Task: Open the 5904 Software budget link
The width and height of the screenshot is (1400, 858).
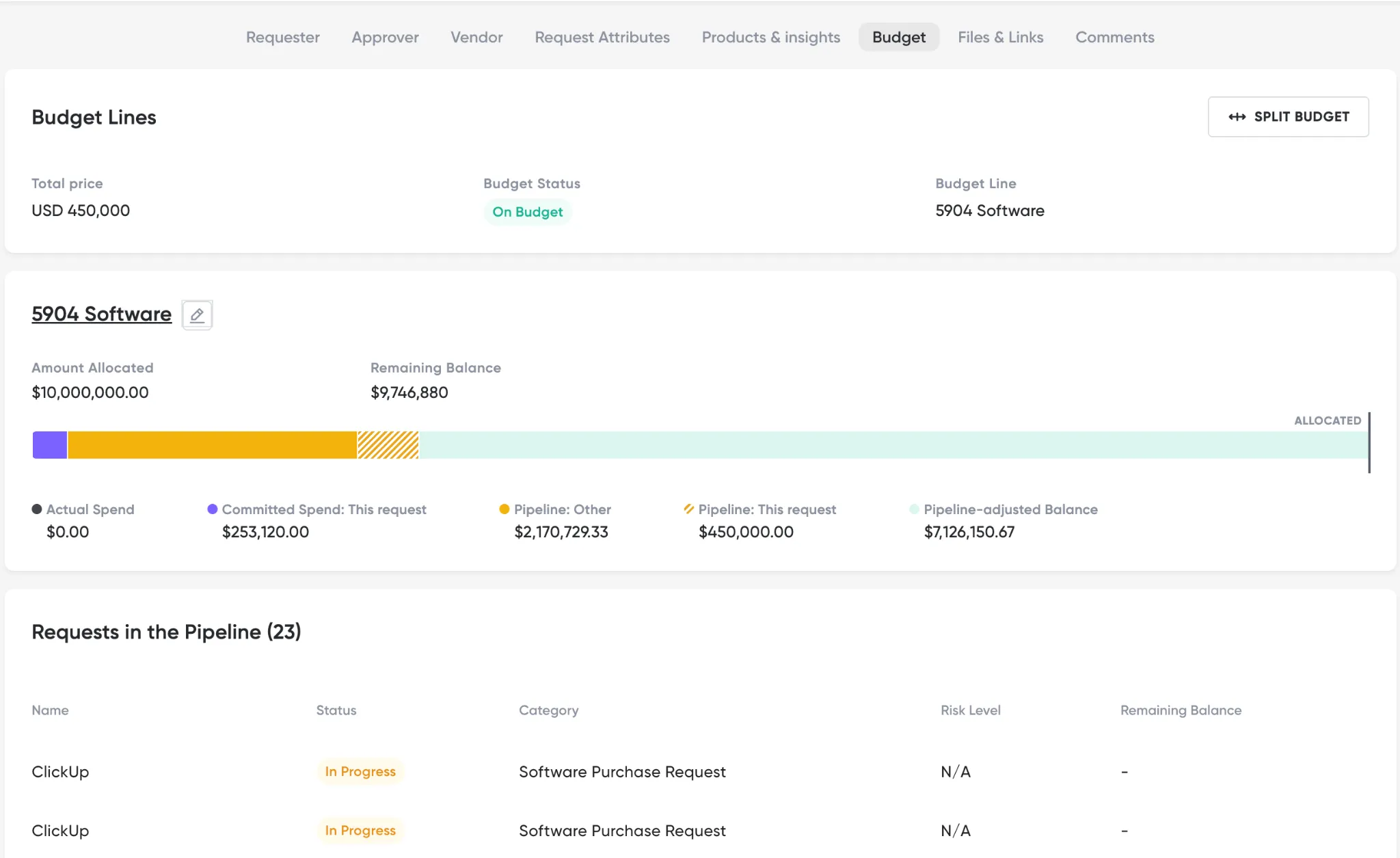Action: pyautogui.click(x=102, y=314)
